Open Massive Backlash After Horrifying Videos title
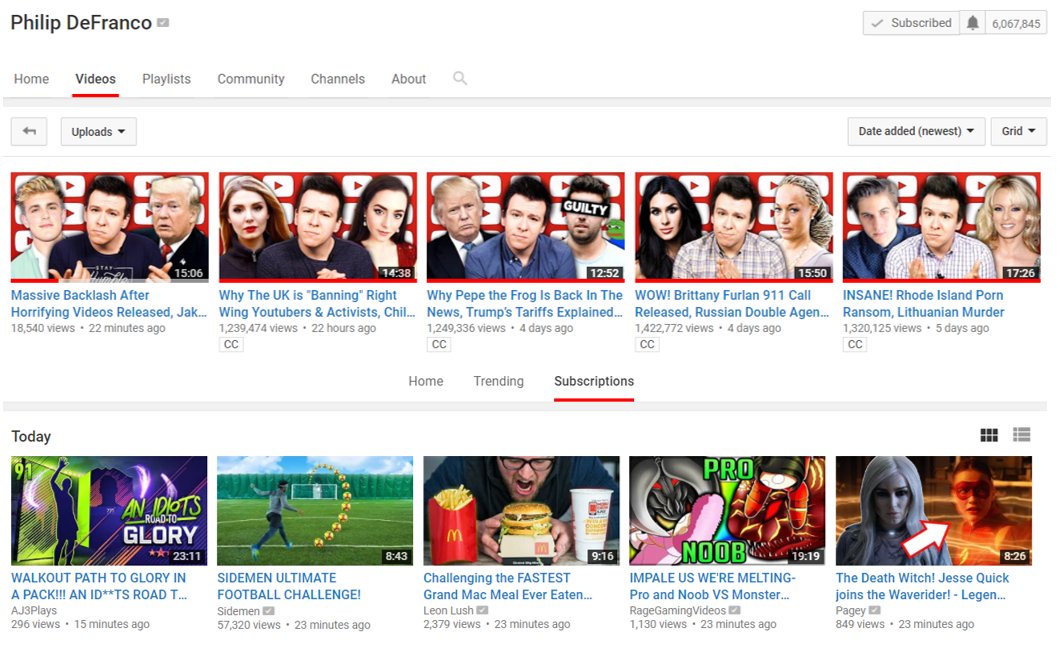This screenshot has height=650, width=1057. (x=109, y=303)
